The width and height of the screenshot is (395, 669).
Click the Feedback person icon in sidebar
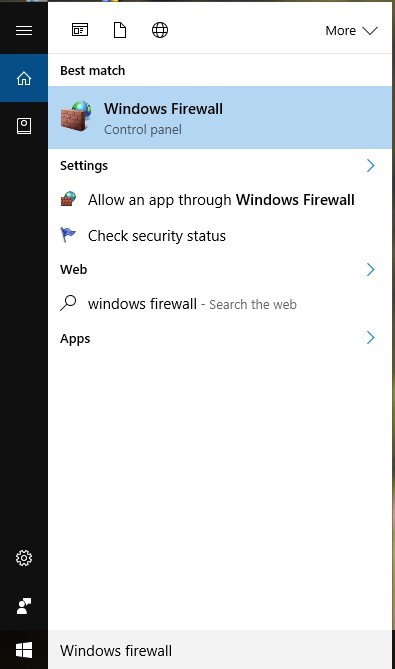tap(24, 606)
